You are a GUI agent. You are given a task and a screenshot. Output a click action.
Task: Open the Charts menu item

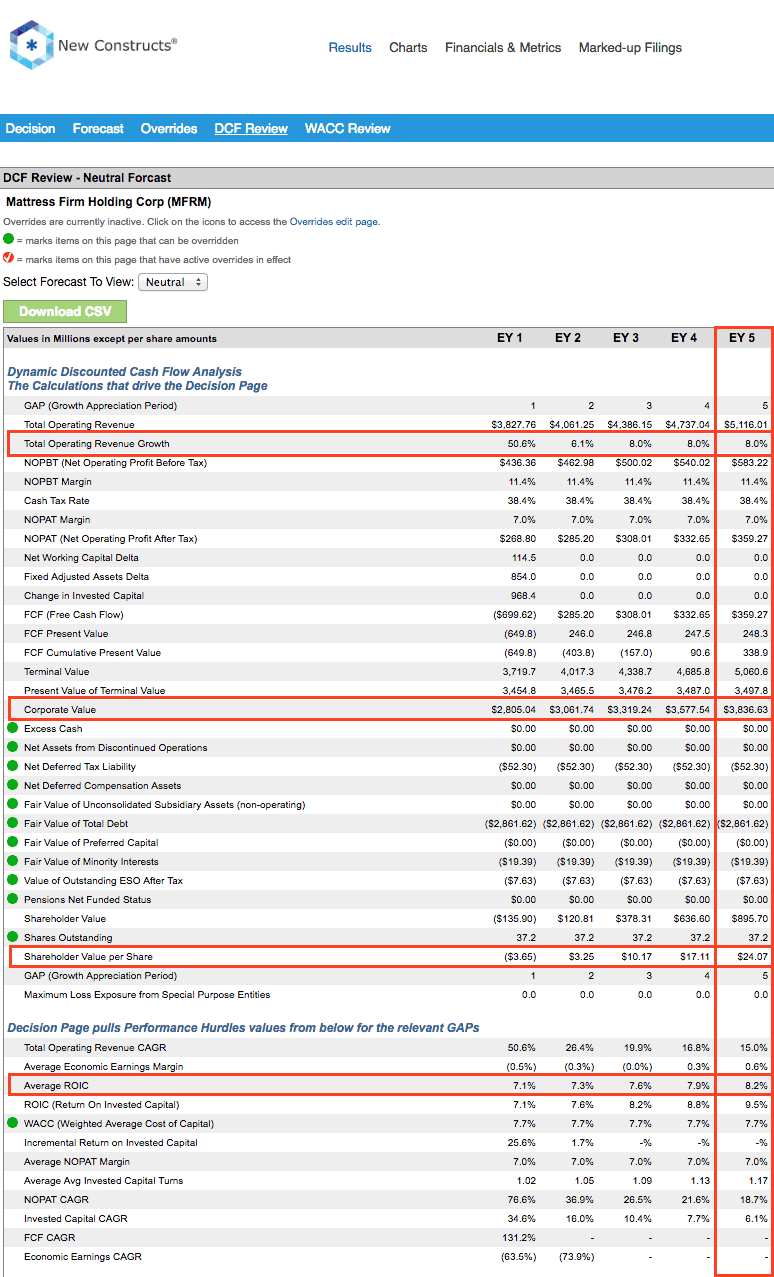point(408,47)
